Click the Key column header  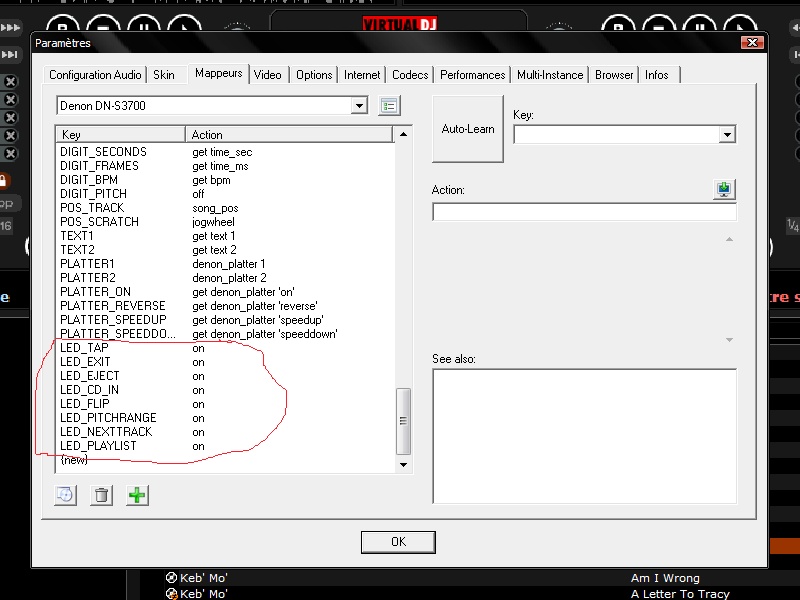[120, 134]
